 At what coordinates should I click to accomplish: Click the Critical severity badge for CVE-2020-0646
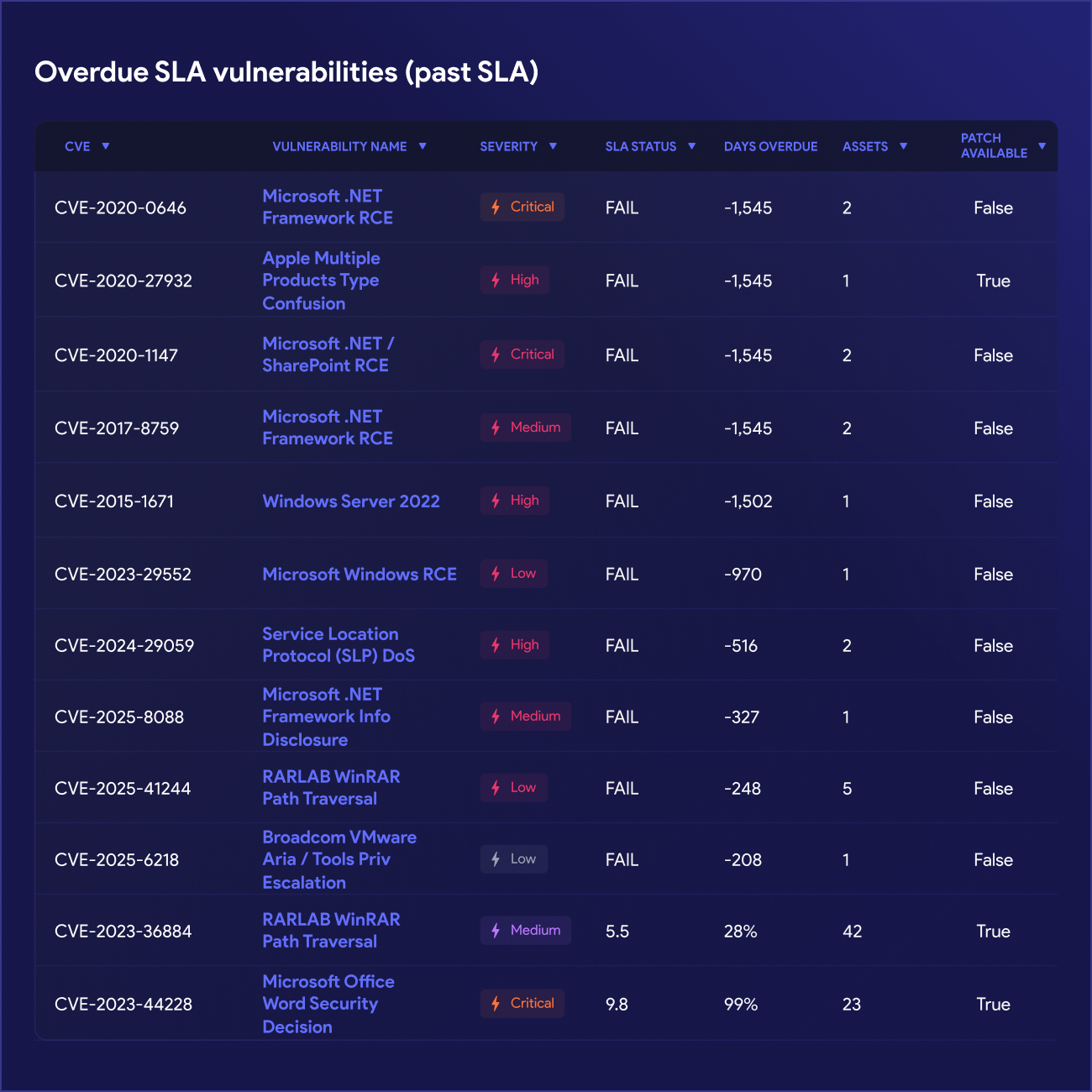(x=522, y=207)
